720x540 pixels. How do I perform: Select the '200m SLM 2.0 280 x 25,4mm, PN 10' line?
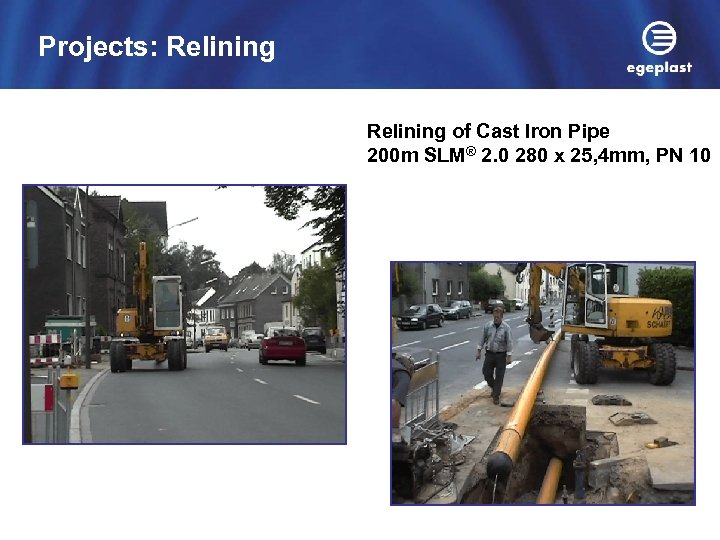539,155
